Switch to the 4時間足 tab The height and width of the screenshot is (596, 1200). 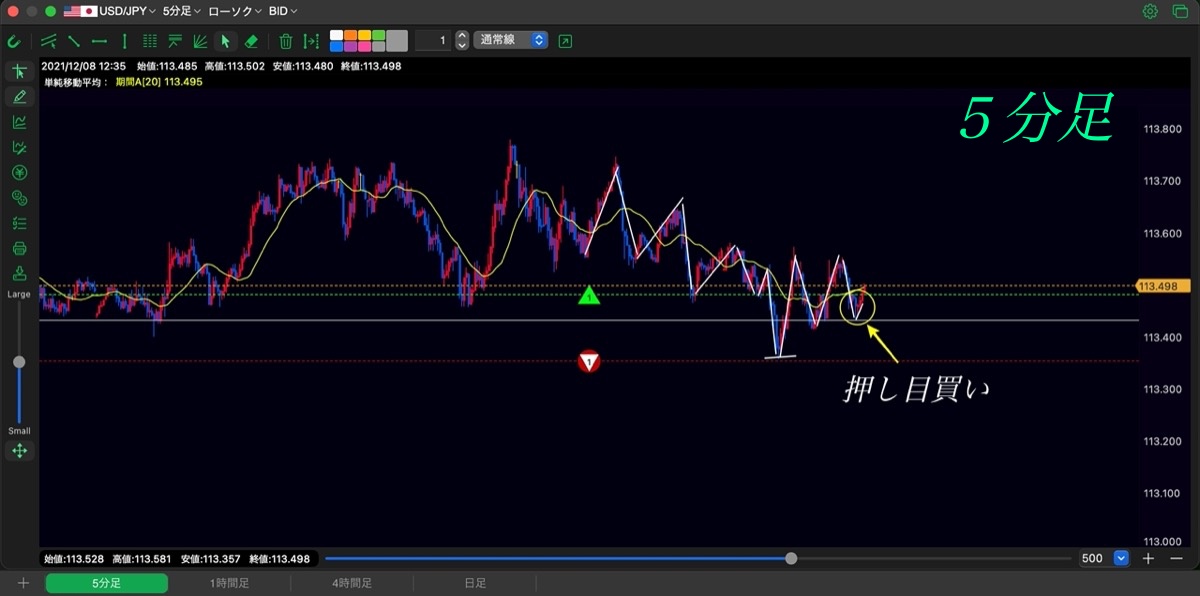click(x=352, y=583)
